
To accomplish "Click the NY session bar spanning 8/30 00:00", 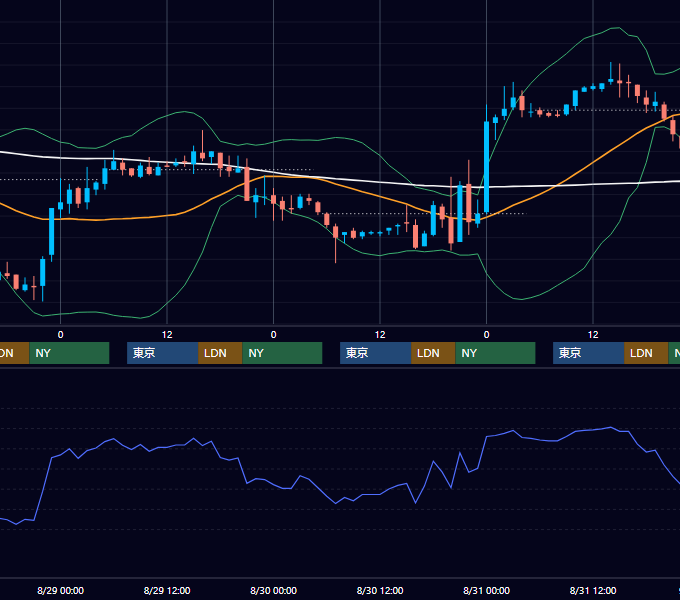I will [x=282, y=353].
